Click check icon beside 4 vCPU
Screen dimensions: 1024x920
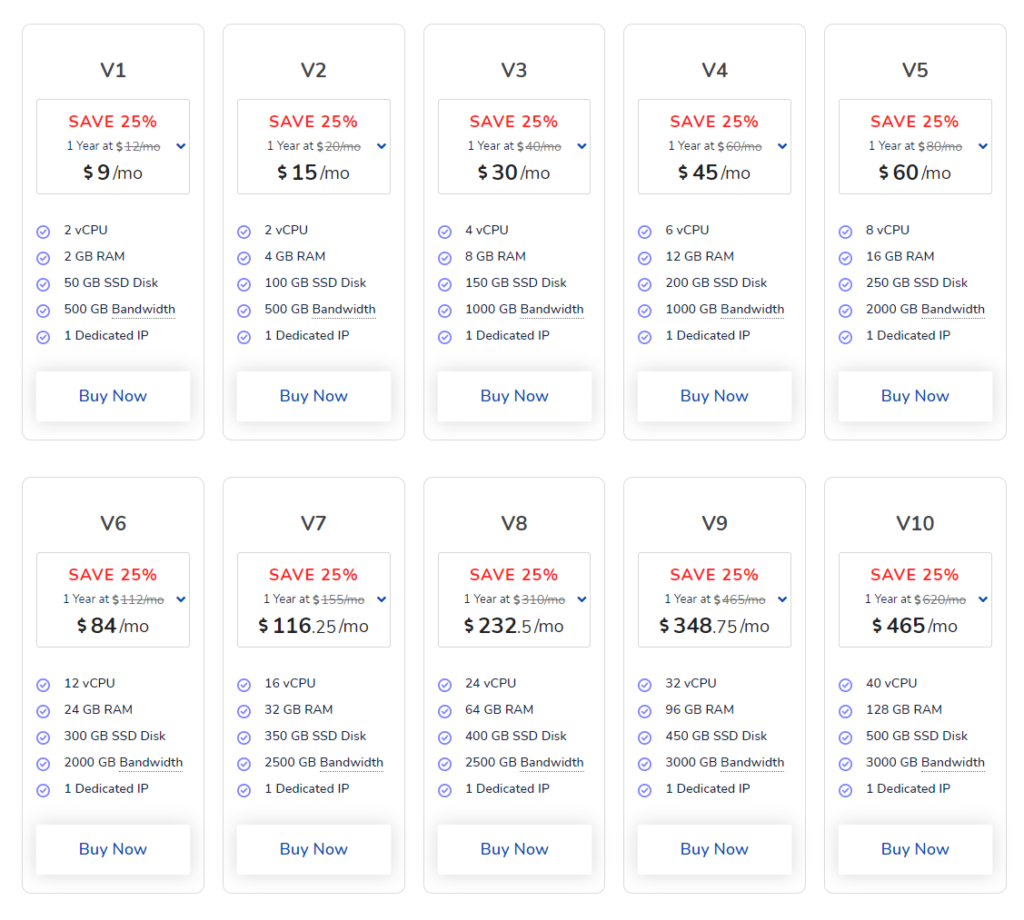point(445,232)
